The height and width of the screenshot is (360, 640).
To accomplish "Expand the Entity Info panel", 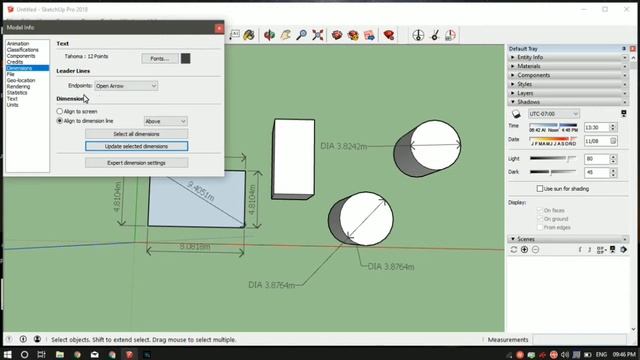I will pyautogui.click(x=567, y=58).
